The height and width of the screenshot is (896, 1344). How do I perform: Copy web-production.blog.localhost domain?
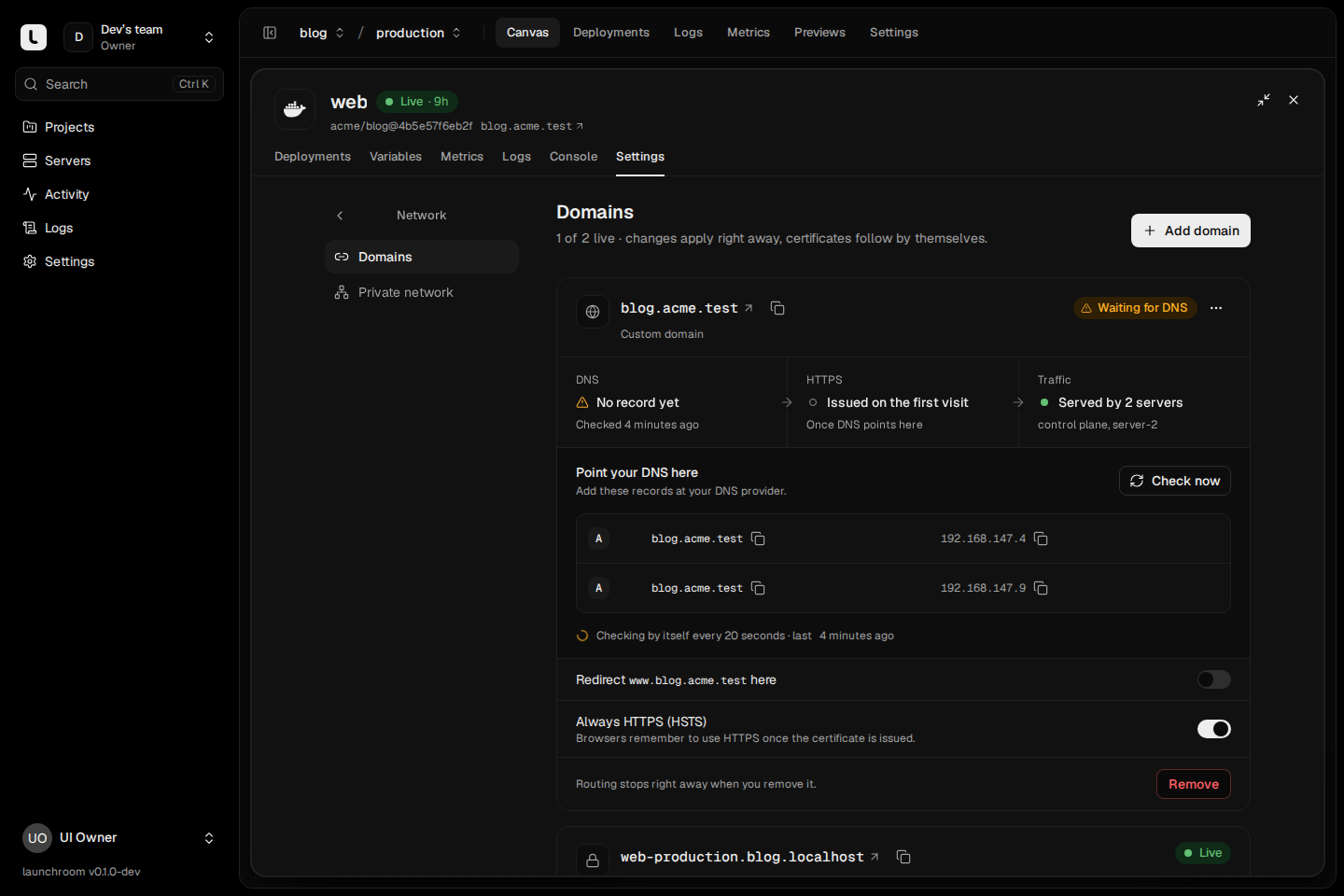pos(903,857)
